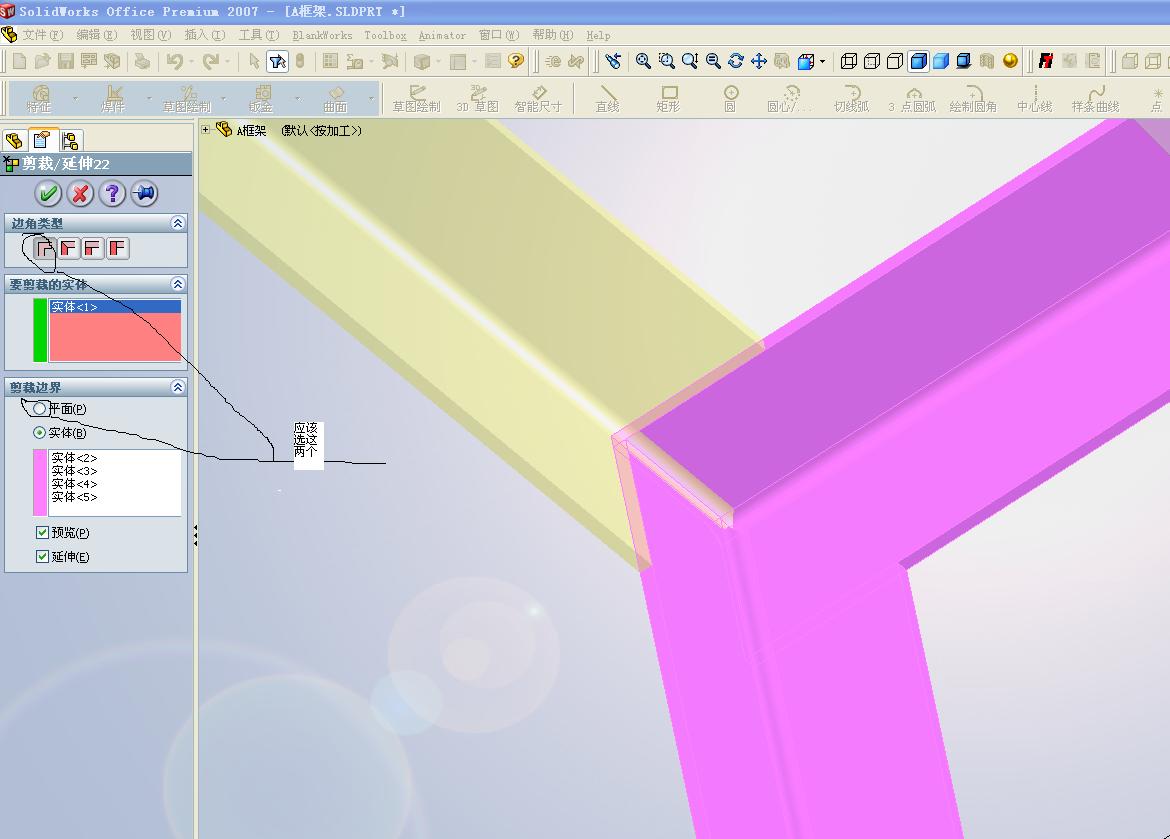Open help via purple question mark
The image size is (1170, 839).
[113, 194]
